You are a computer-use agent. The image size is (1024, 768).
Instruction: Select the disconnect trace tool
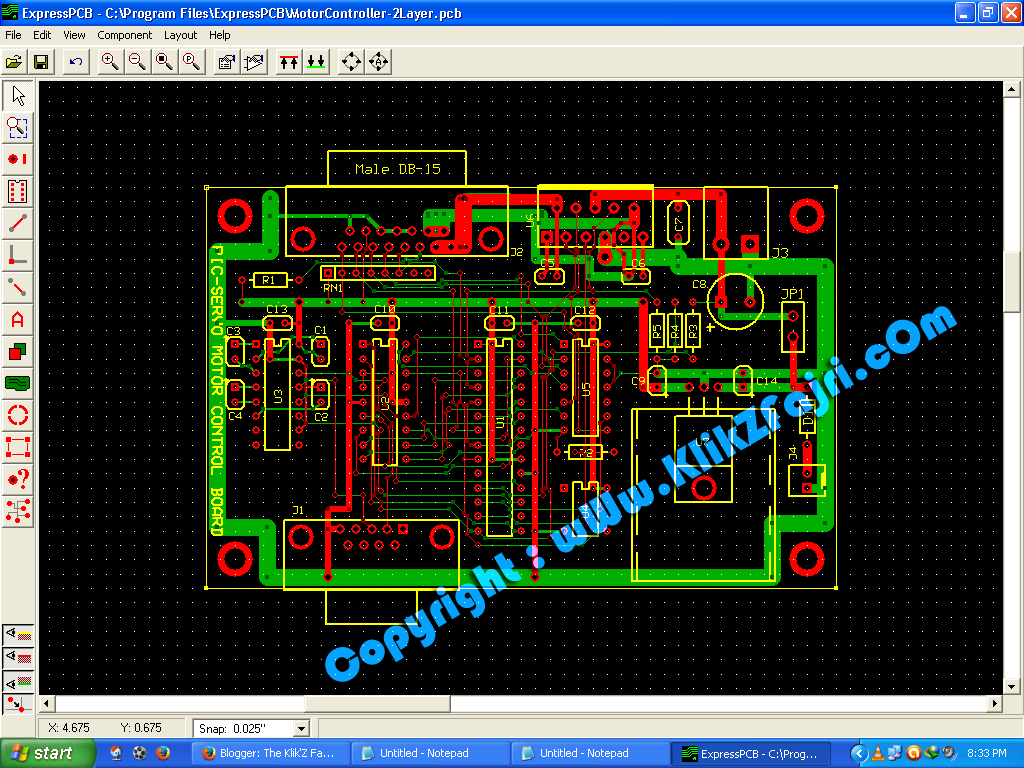18,287
